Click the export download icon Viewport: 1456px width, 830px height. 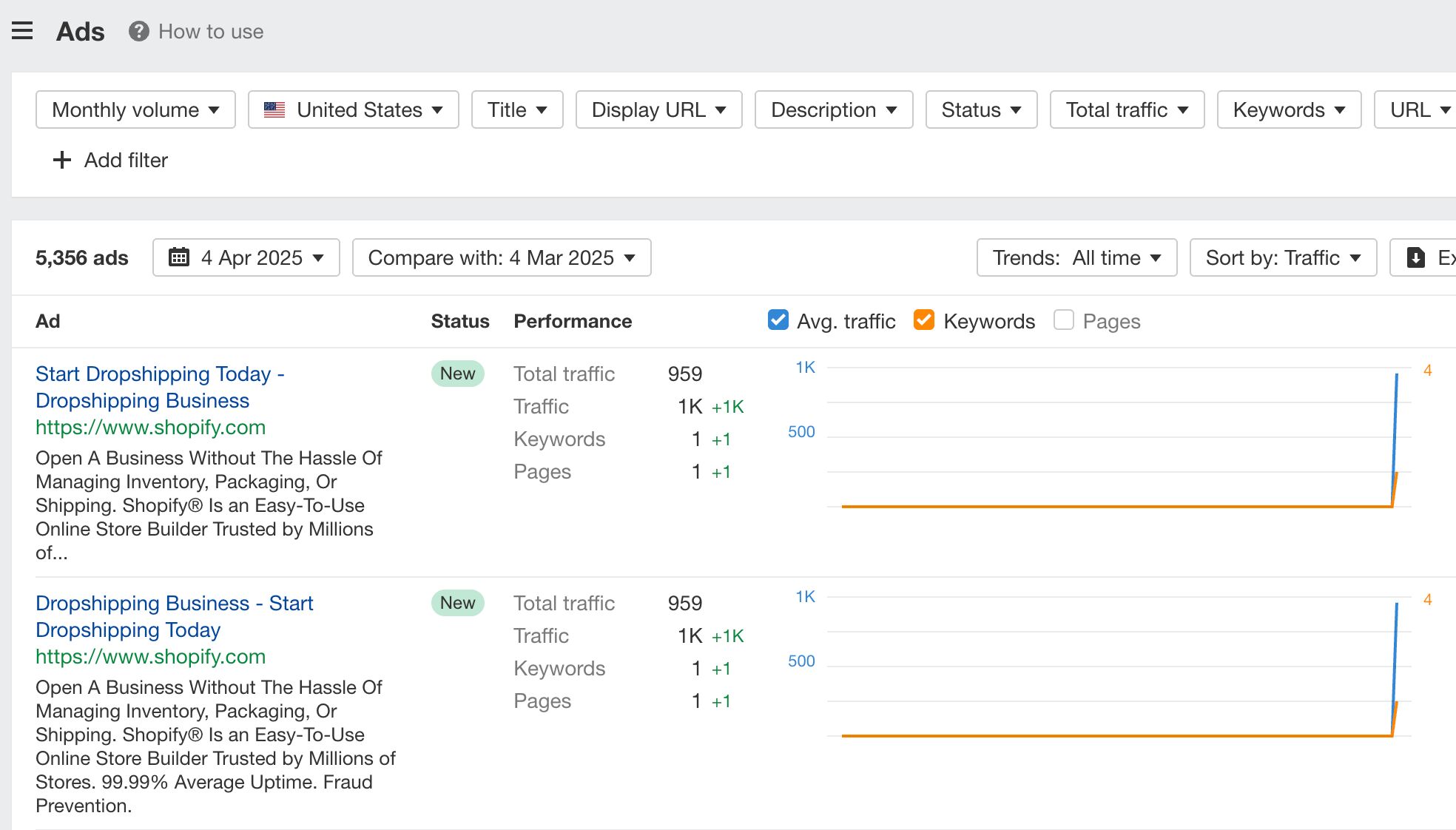1416,257
